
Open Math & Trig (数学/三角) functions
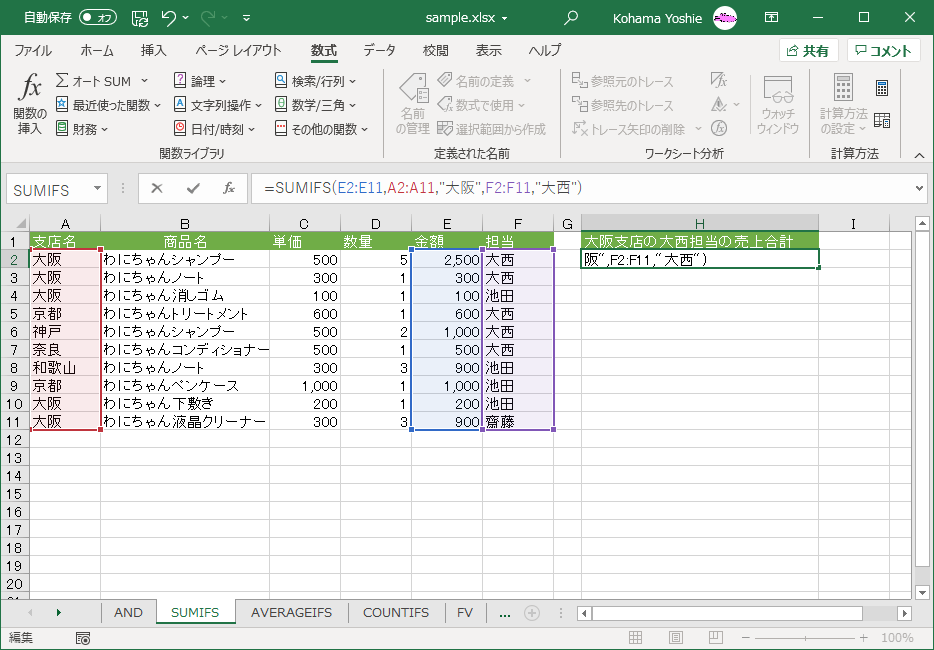pyautogui.click(x=315, y=105)
